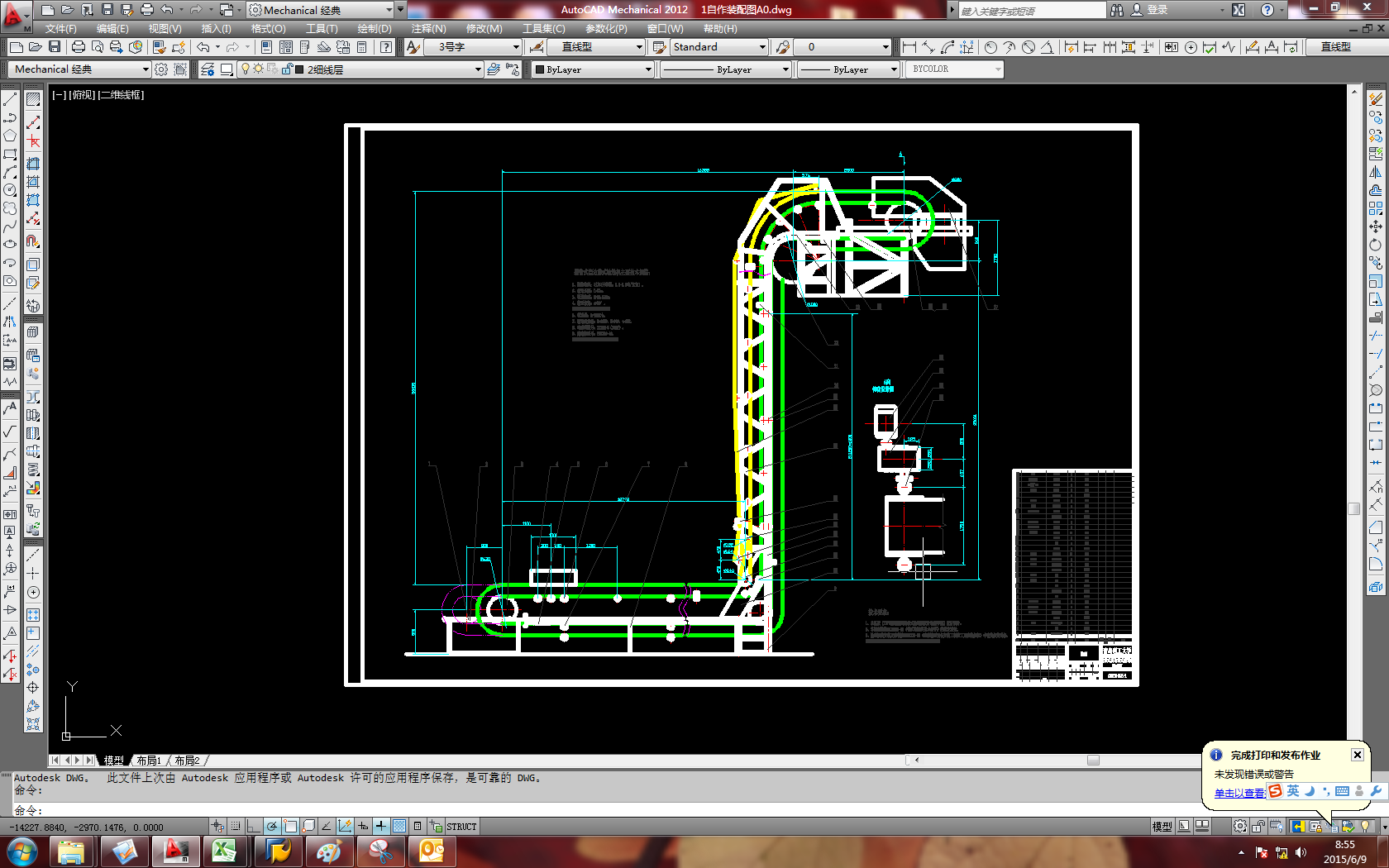
Task: Click the workspace settings gear icon
Action: point(161,69)
